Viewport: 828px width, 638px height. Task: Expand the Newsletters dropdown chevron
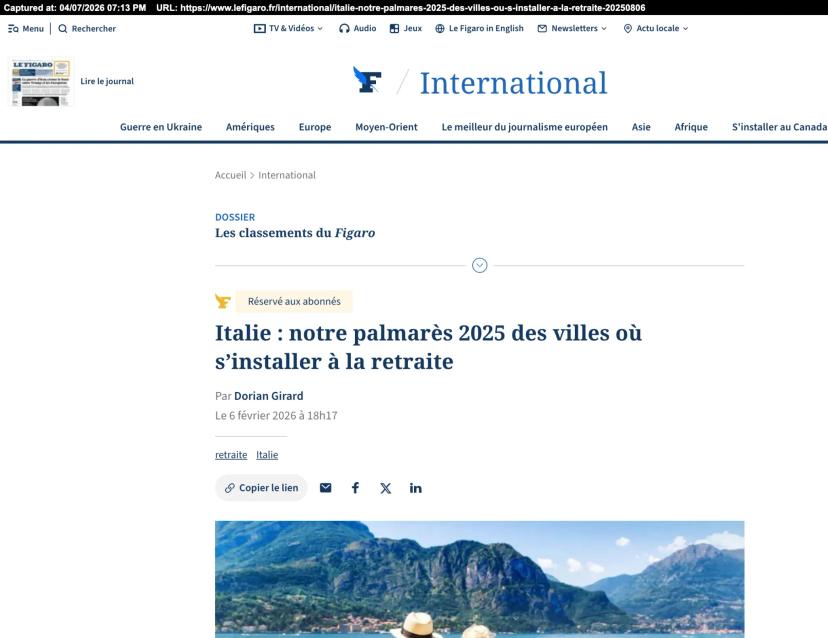(x=604, y=29)
